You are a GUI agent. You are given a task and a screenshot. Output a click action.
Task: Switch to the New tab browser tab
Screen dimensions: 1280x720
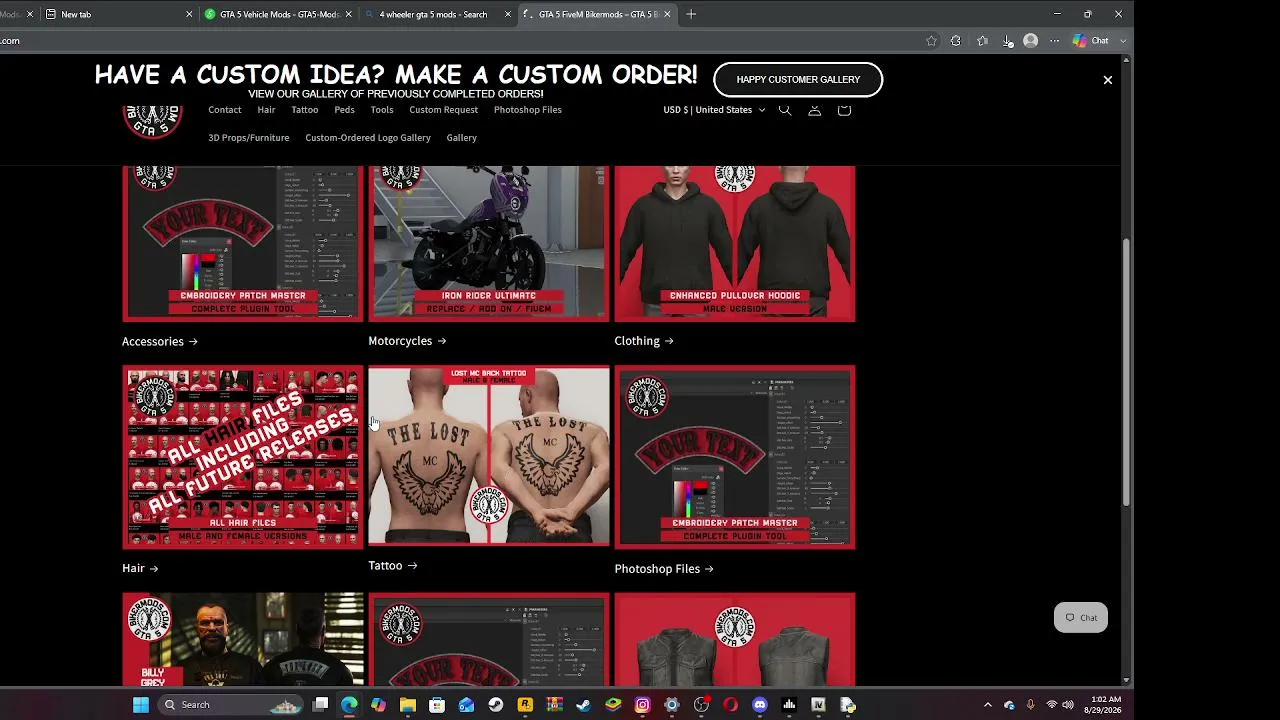(x=120, y=14)
